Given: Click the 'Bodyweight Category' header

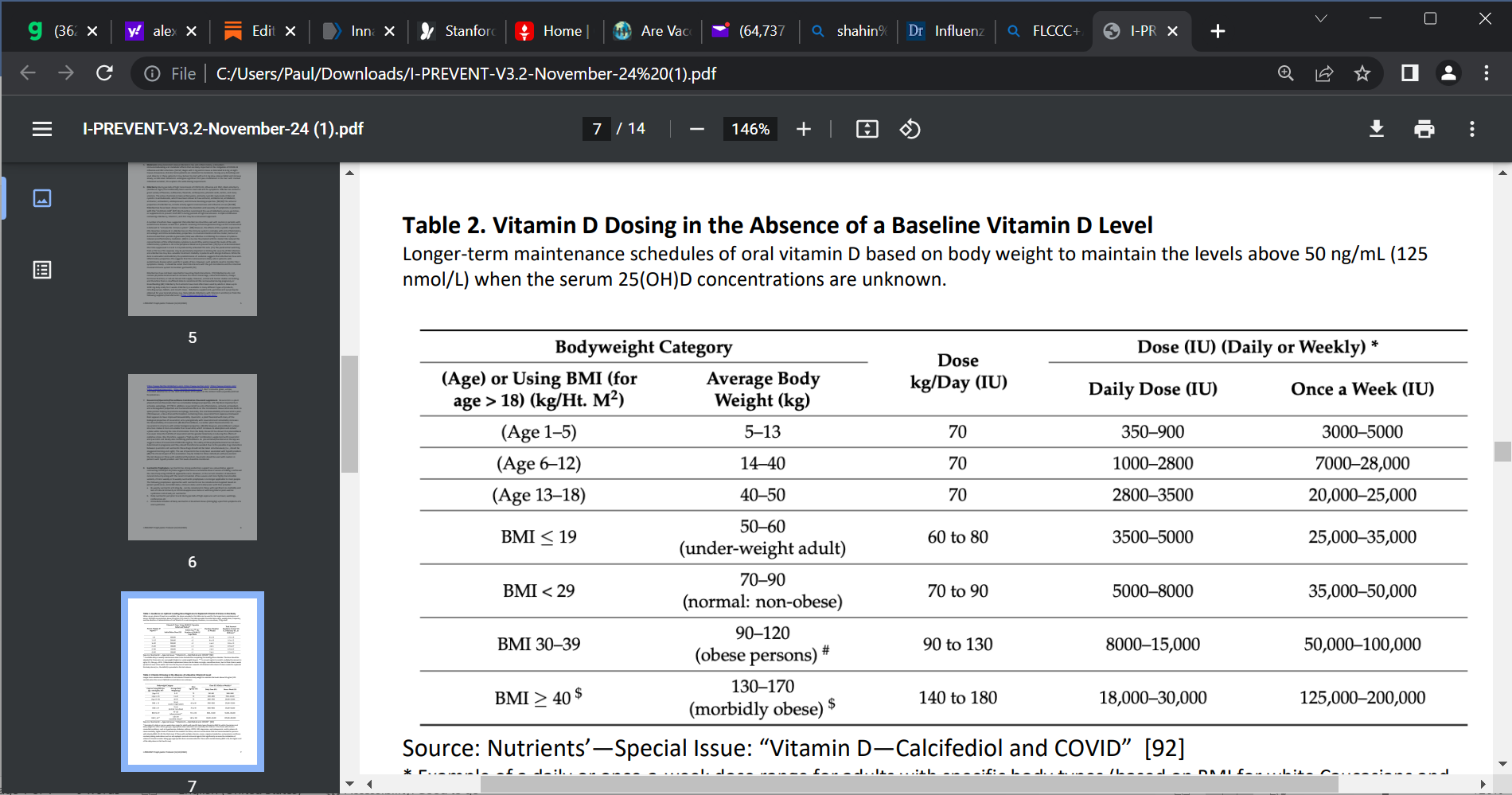Looking at the screenshot, I should tap(643, 347).
